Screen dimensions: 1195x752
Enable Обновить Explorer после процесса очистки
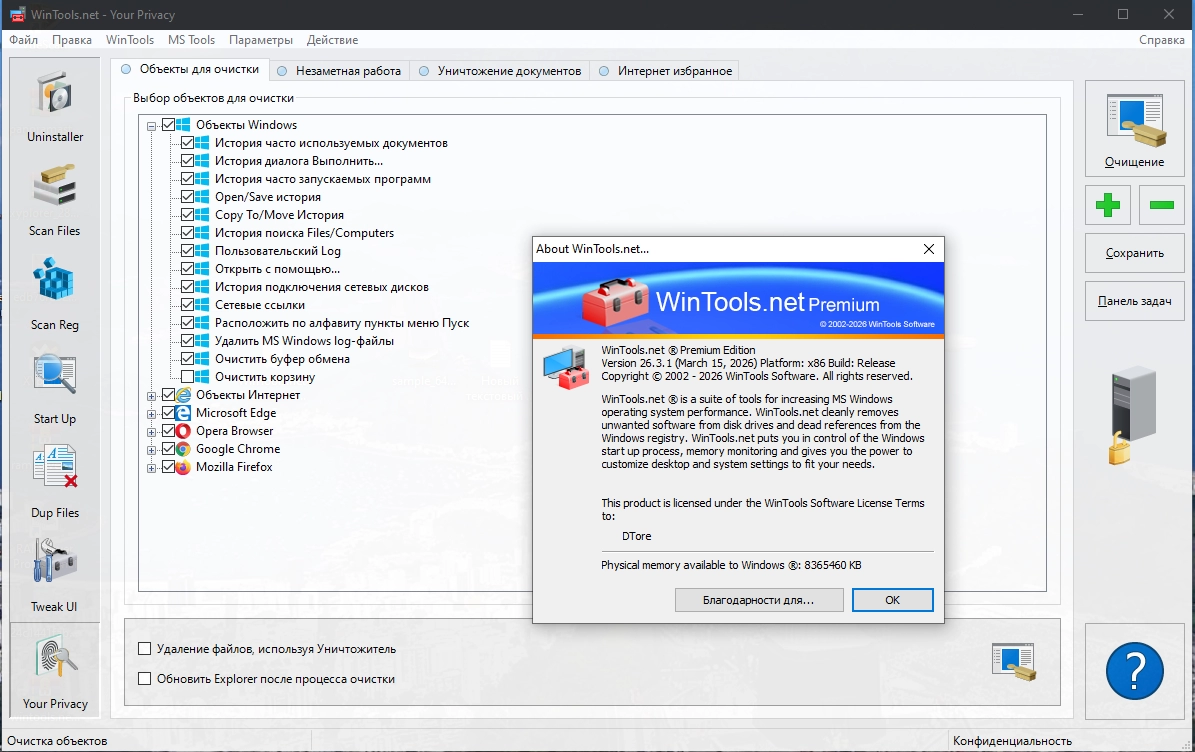click(x=144, y=679)
